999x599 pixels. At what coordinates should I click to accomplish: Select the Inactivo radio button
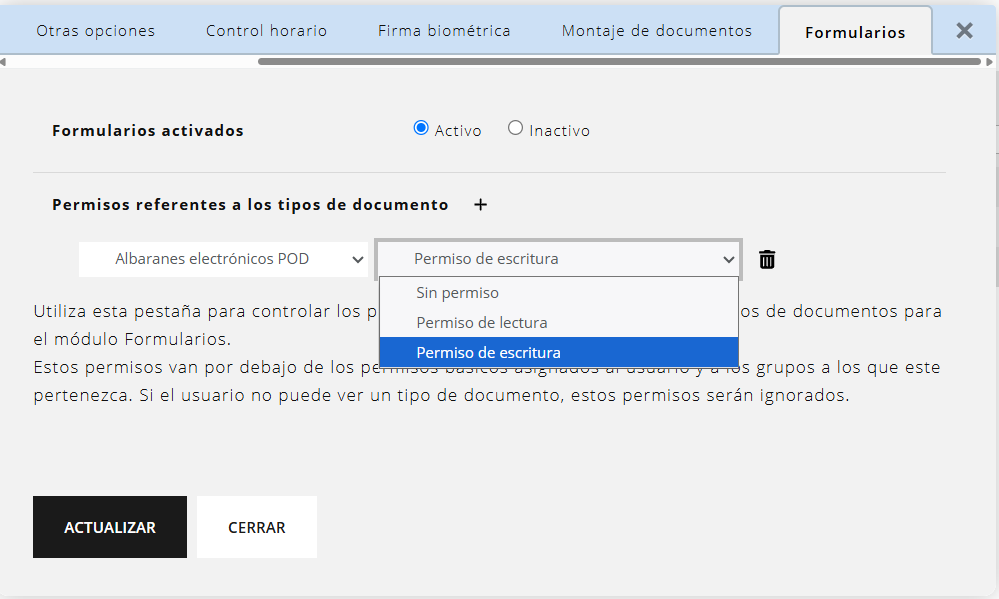pos(515,128)
